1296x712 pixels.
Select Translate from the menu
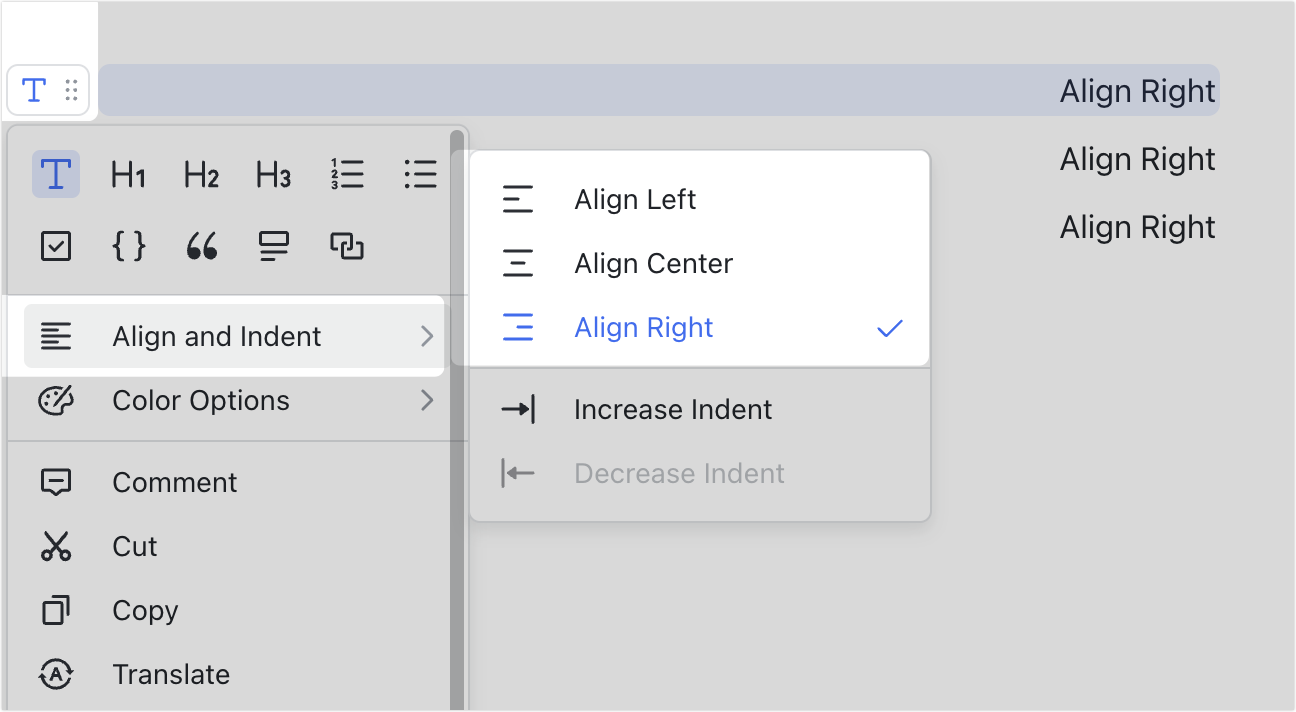coord(171,674)
